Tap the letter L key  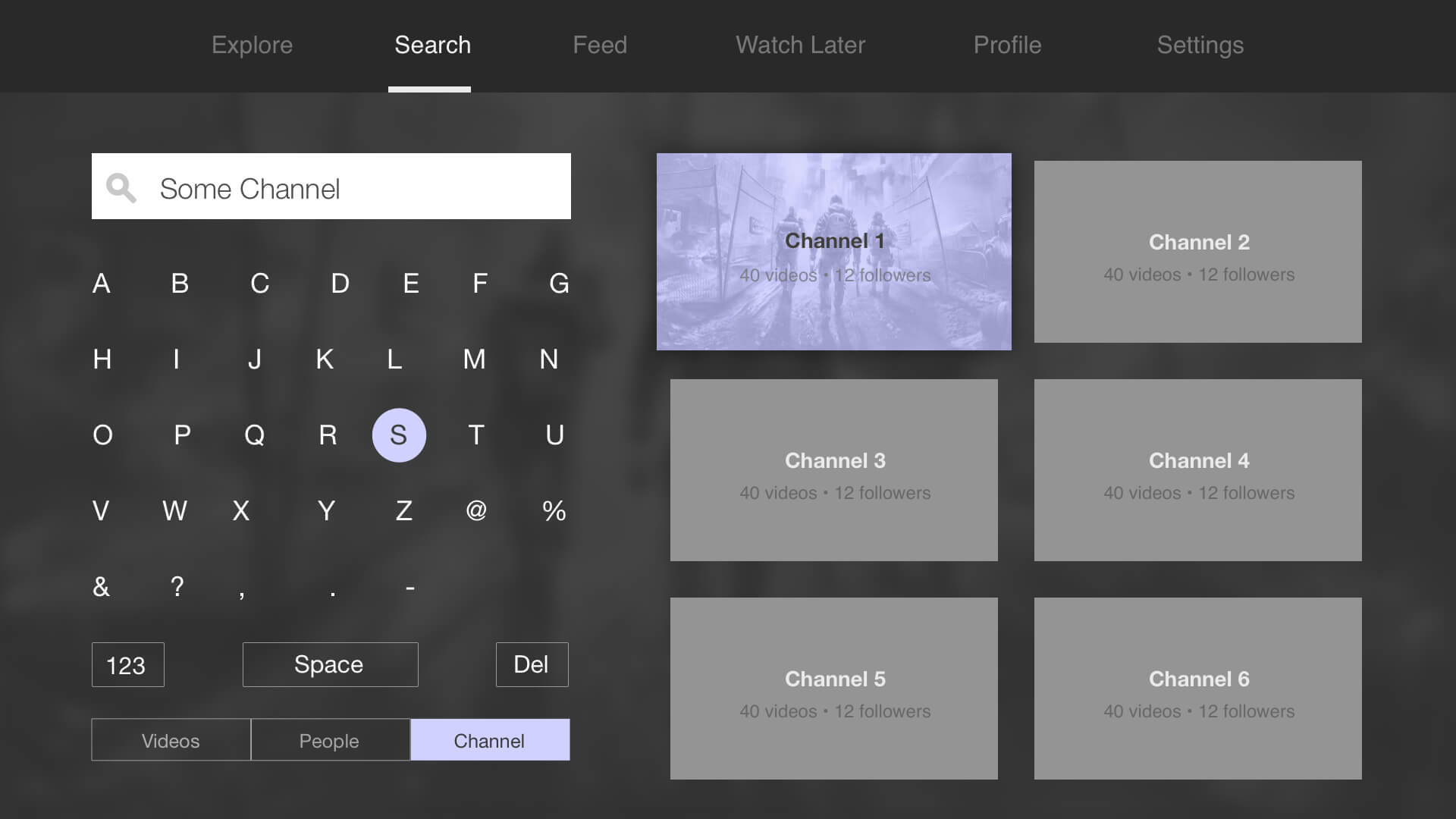[x=394, y=359]
